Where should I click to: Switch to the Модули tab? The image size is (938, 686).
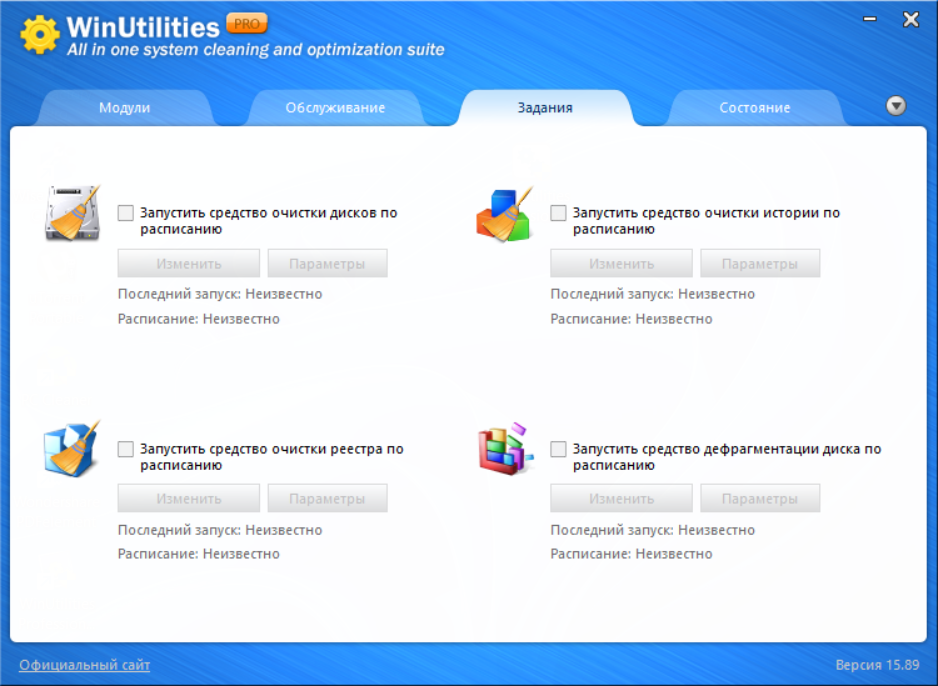124,108
